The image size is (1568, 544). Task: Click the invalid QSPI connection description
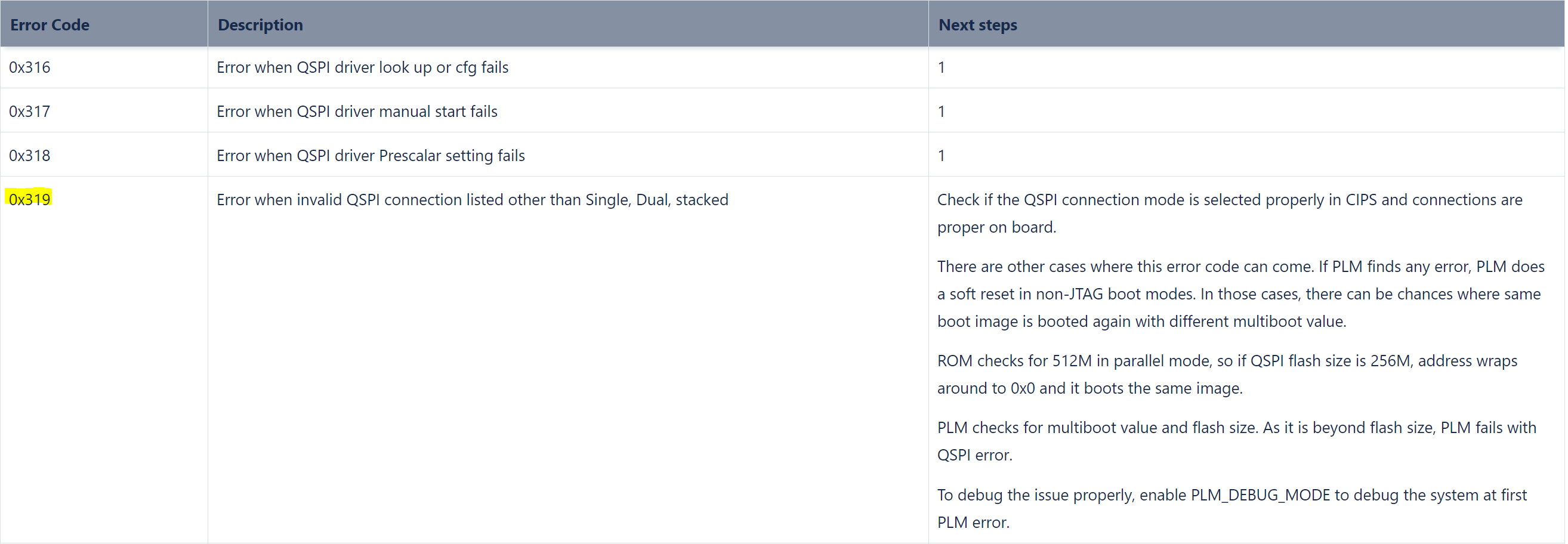coord(472,200)
